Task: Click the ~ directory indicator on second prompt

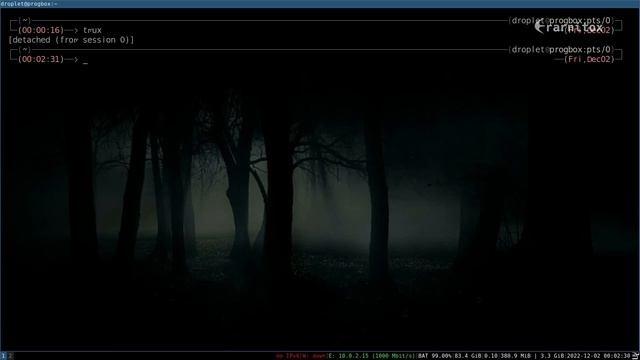Action: tap(25, 49)
